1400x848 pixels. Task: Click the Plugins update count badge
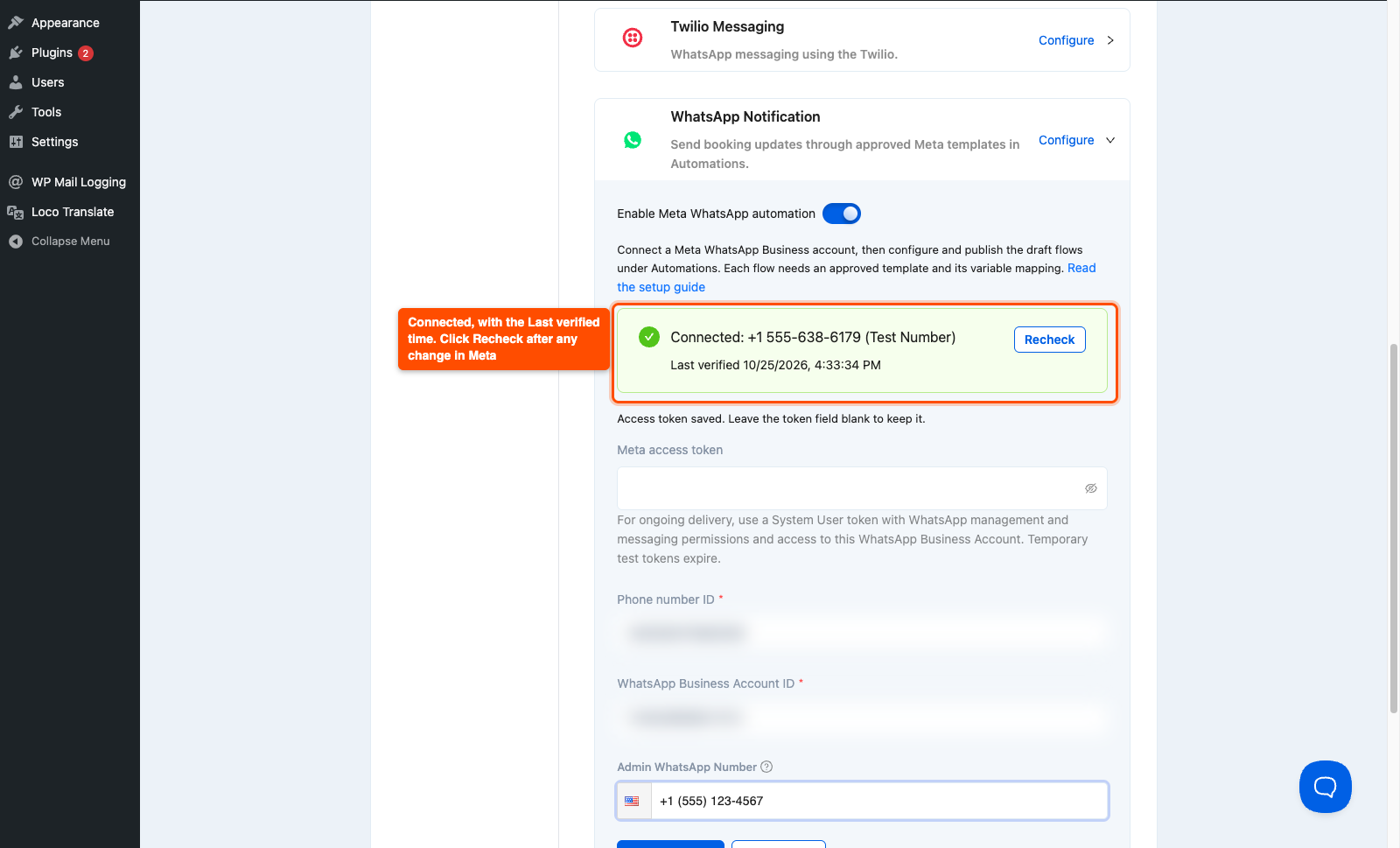click(86, 53)
